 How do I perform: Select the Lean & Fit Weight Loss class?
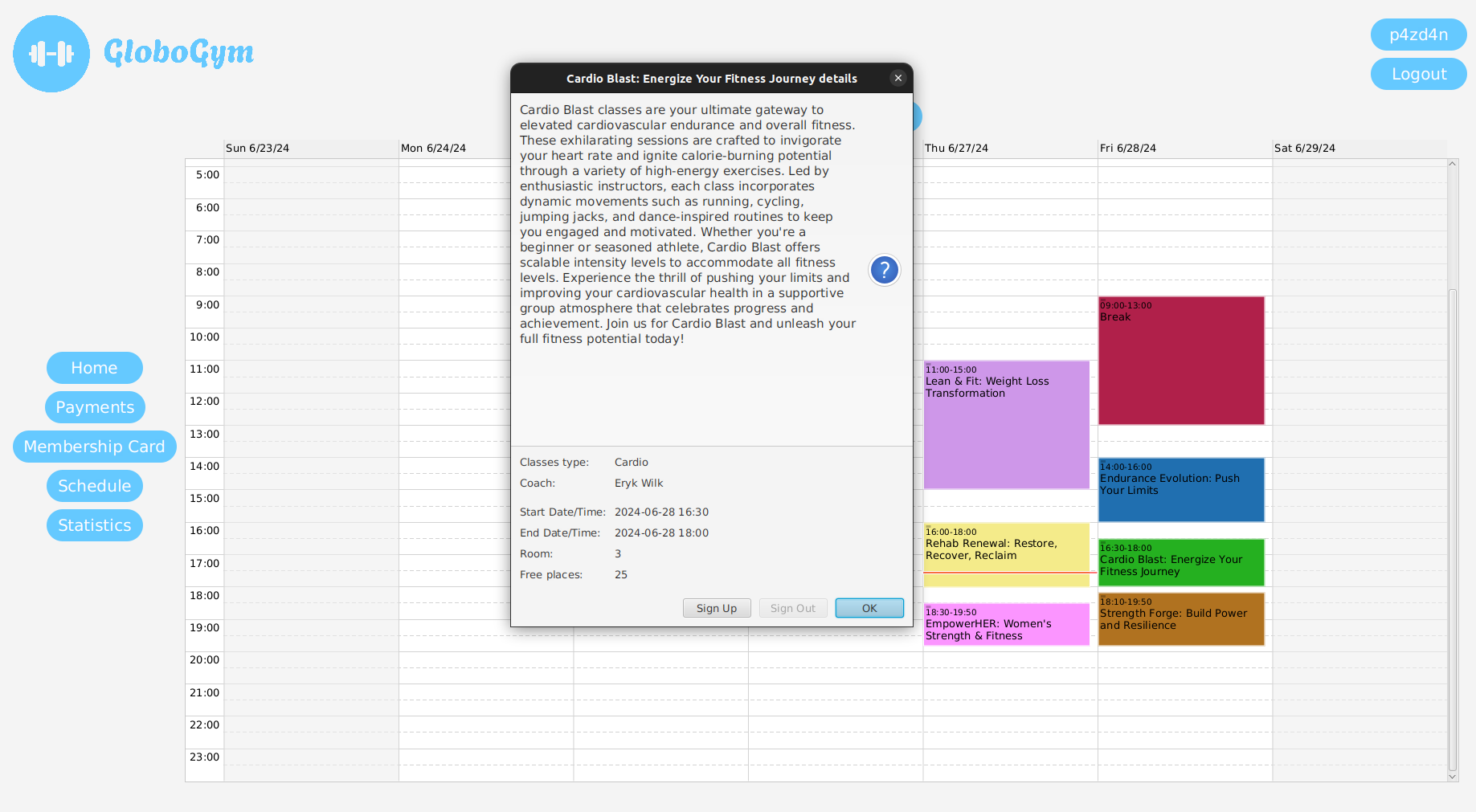pyautogui.click(x=1006, y=426)
